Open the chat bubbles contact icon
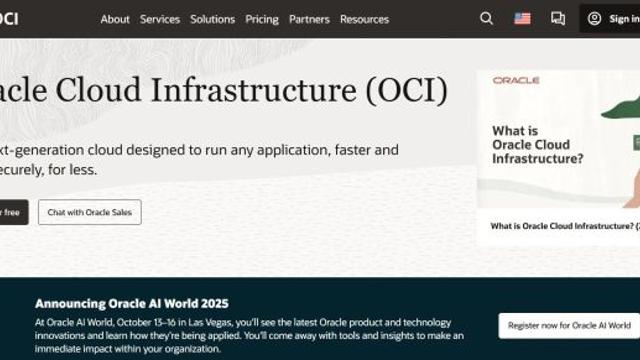The image size is (640, 360). (558, 18)
